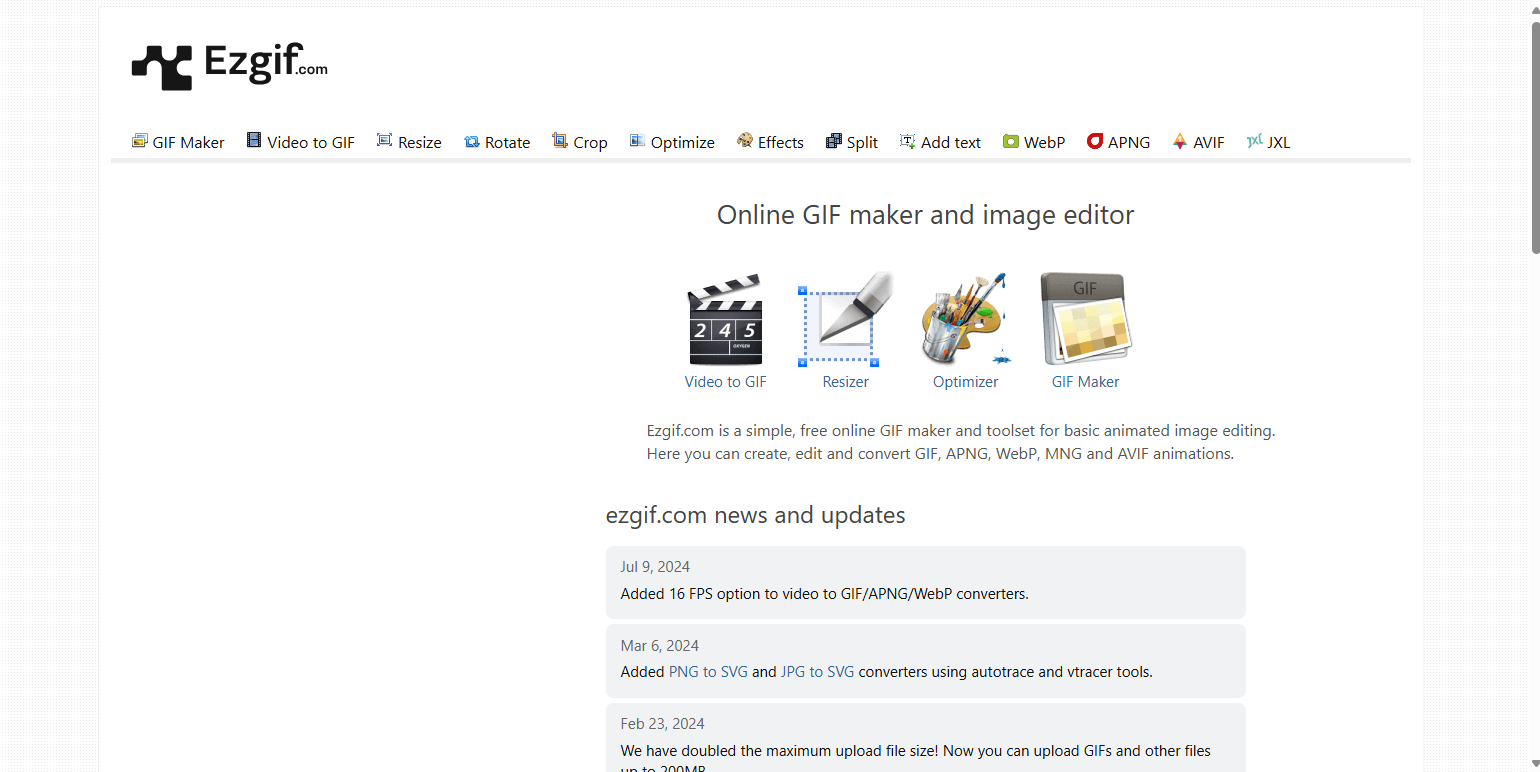
Task: Click the 'ezgif.com news and updates' heading
Action: coord(756,515)
